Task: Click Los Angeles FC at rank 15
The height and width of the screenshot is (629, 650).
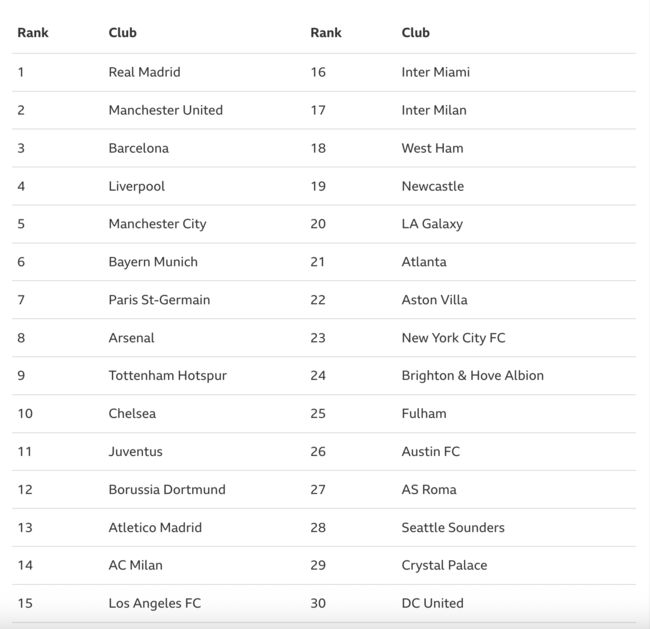Action: click(154, 604)
